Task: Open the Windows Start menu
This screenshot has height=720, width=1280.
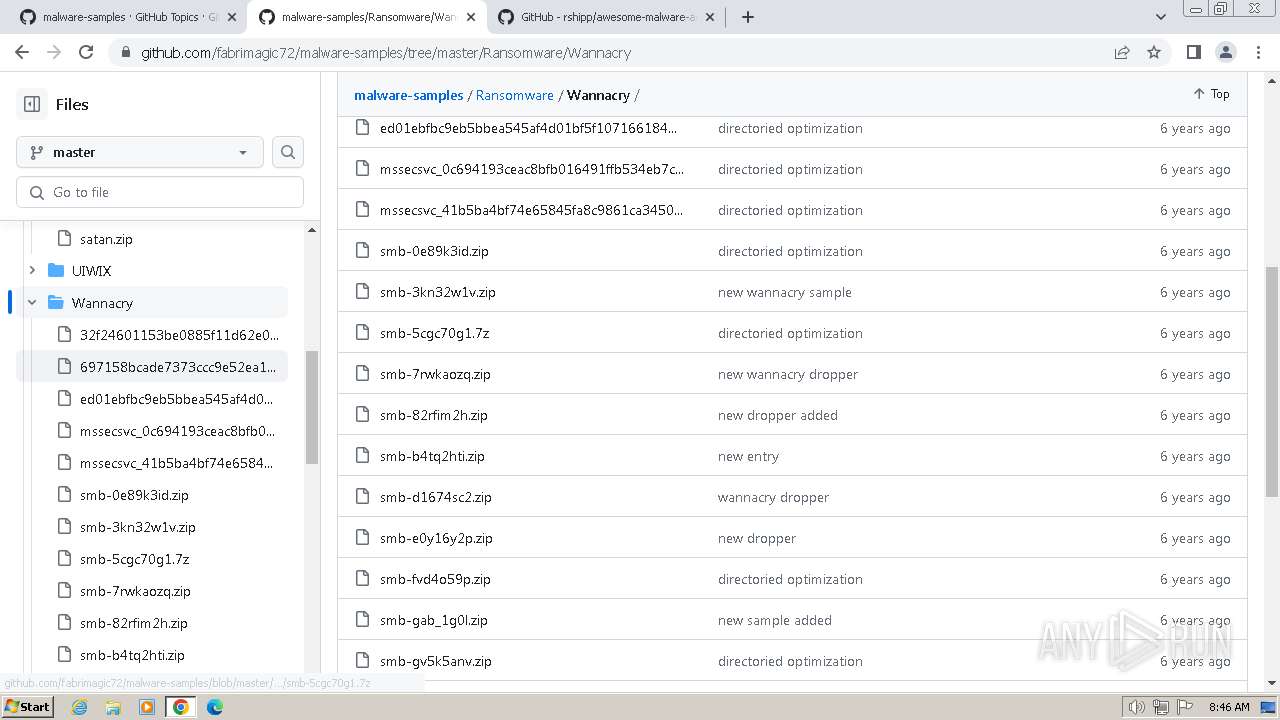Action: point(27,706)
